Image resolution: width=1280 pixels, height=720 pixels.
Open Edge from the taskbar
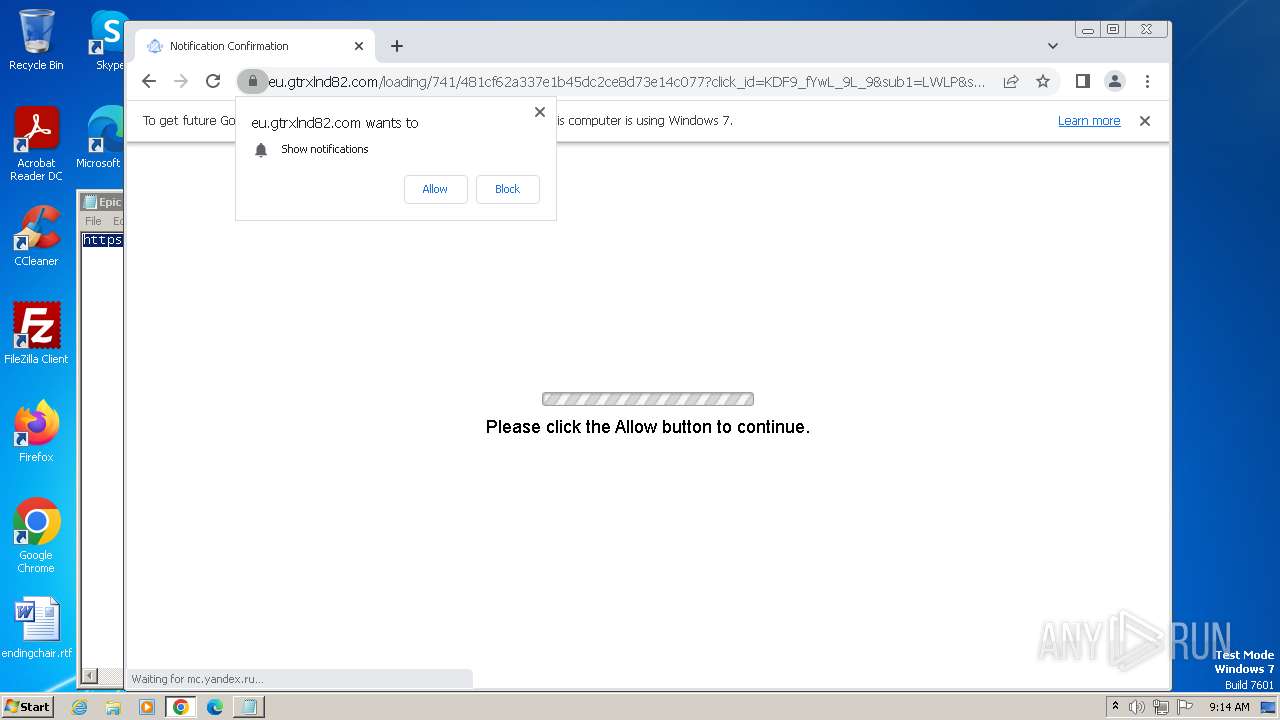[x=214, y=707]
